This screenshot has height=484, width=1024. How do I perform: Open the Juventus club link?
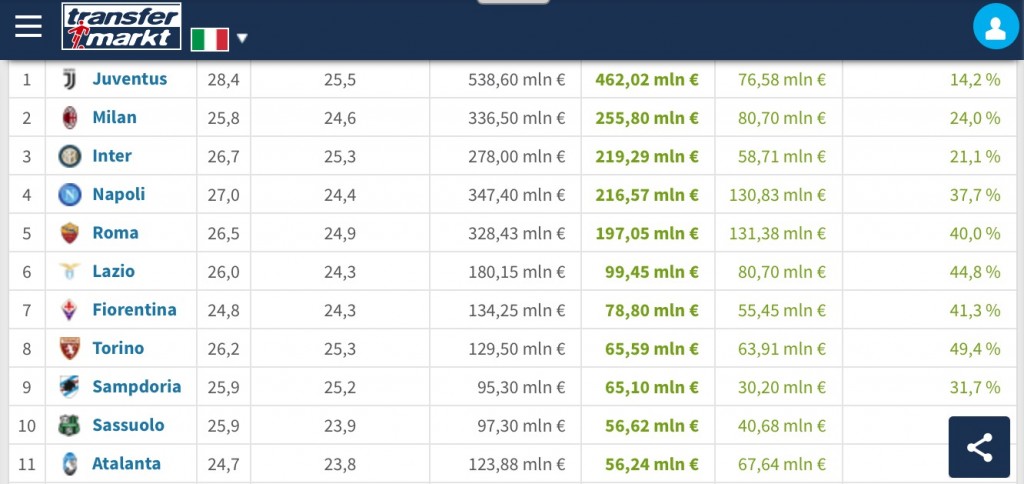130,79
